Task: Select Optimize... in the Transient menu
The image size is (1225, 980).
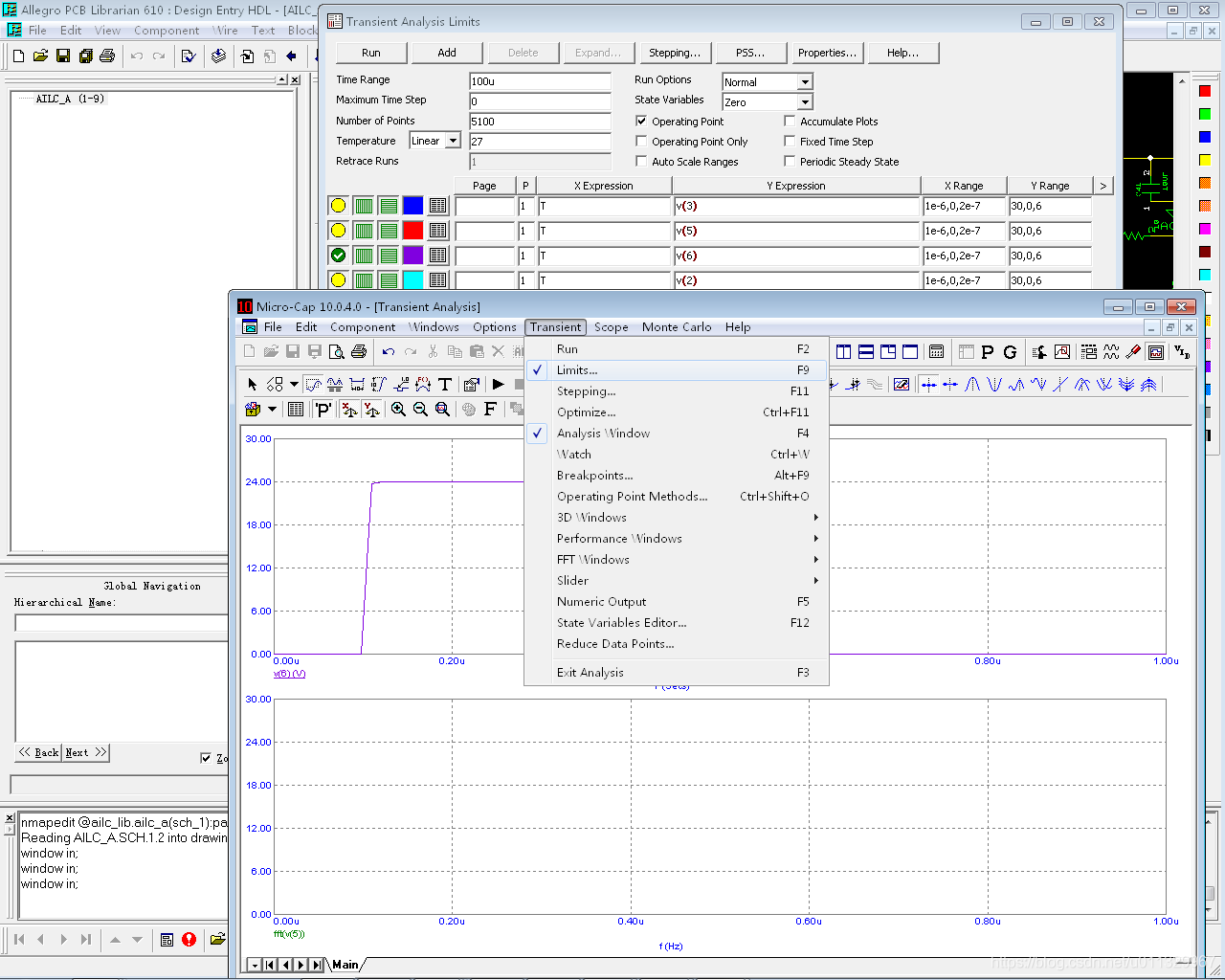Action: tap(676, 412)
